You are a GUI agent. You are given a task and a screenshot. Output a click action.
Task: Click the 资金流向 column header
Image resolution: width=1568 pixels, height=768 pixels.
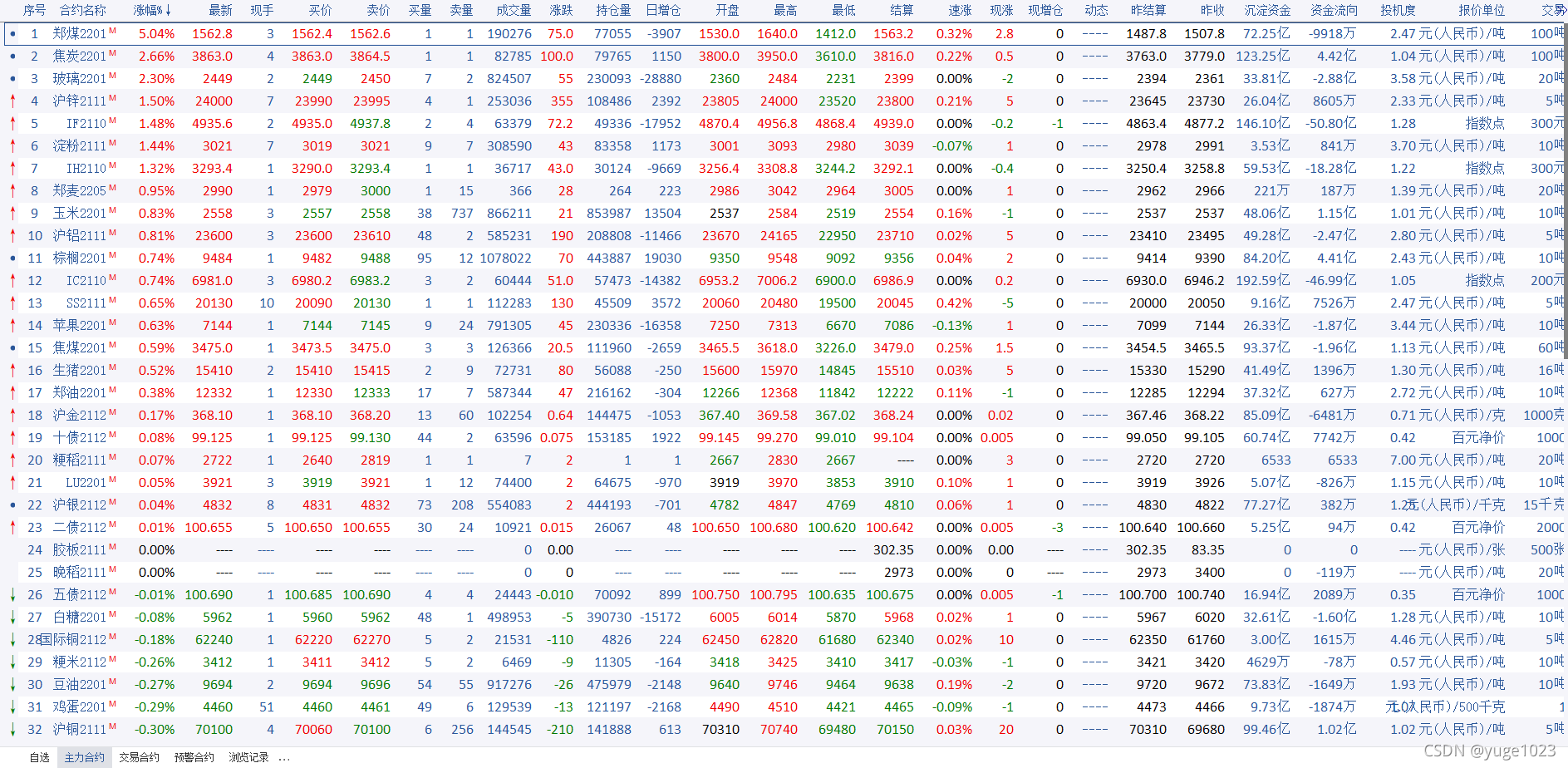pyautogui.click(x=1334, y=10)
